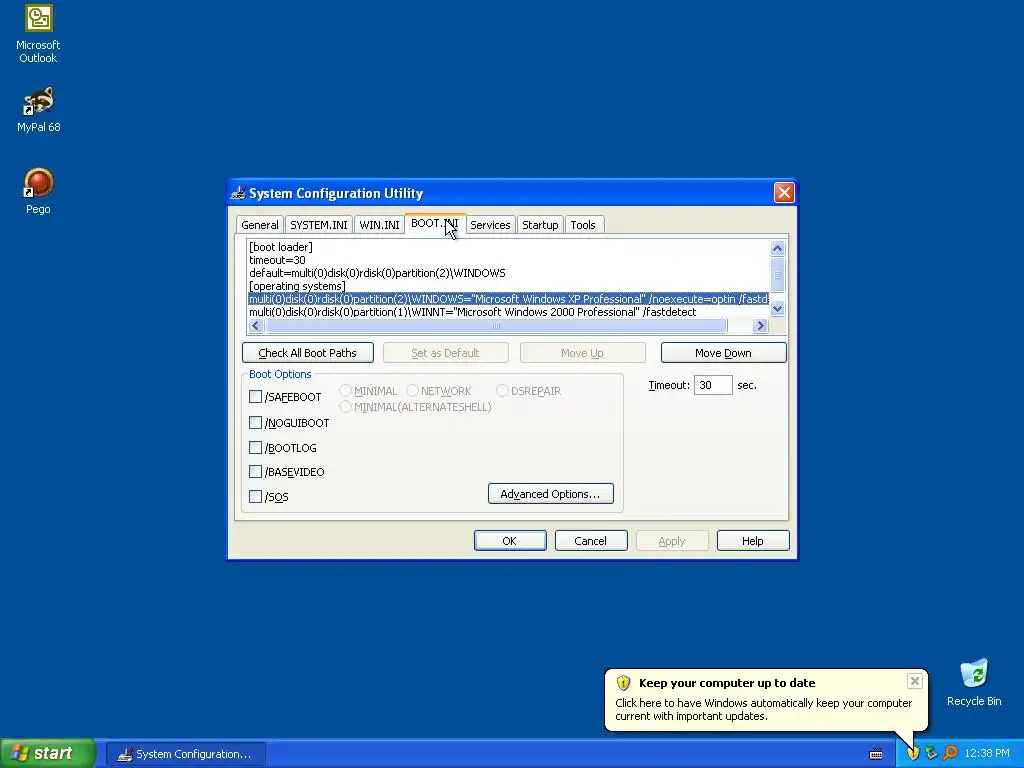Click the Apply button
Screen dimensions: 1024x768
671,541
